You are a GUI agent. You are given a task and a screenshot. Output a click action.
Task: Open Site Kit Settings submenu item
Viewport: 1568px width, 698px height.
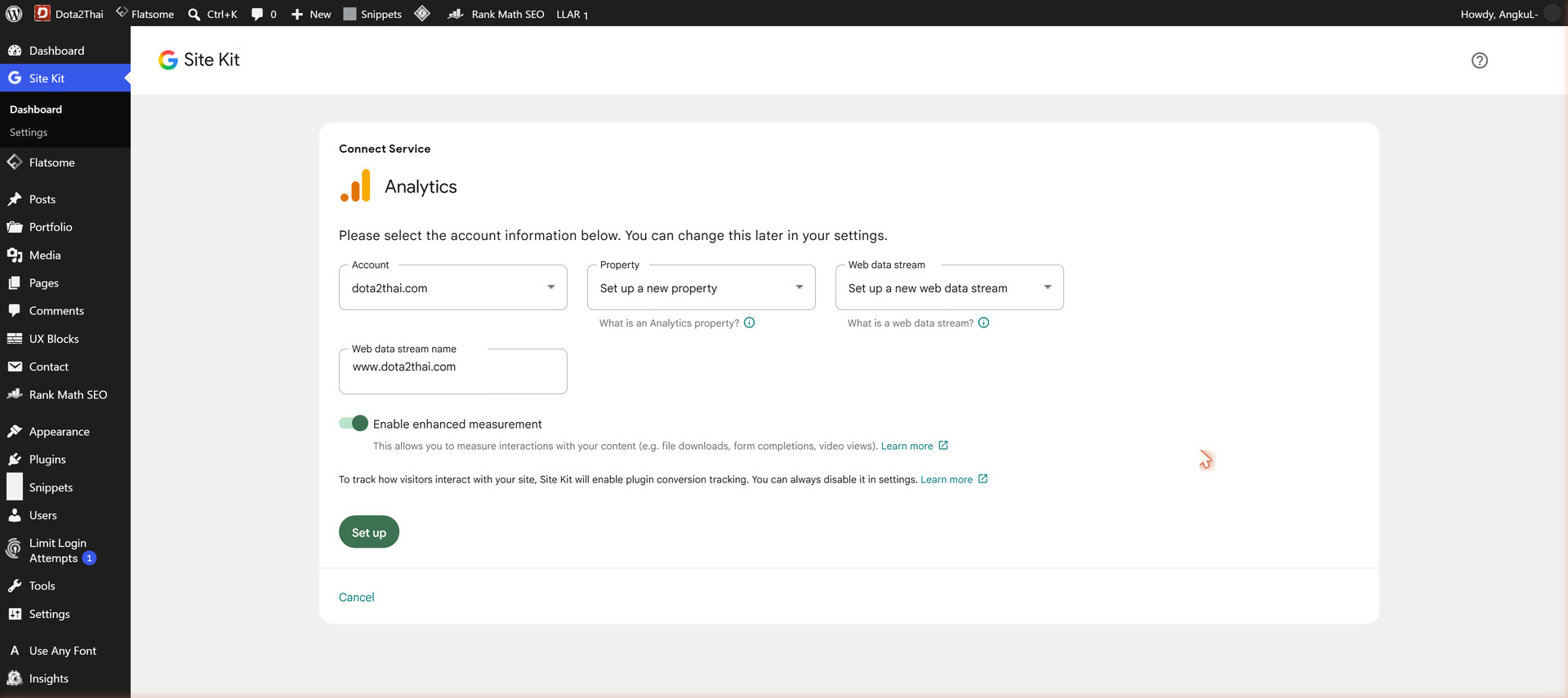coord(29,132)
